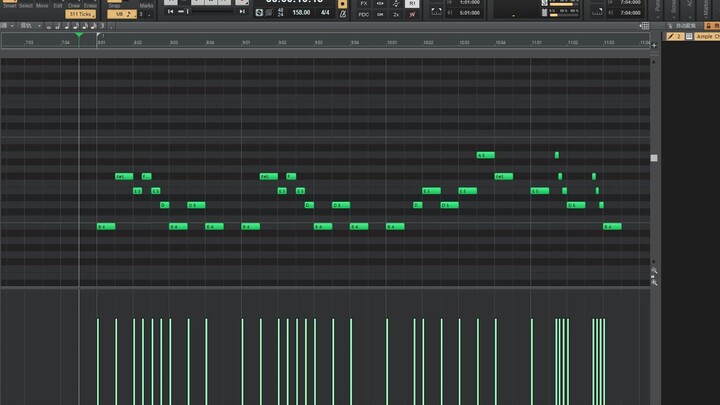Toggle triplet '3' in note duration row

click(x=102, y=26)
